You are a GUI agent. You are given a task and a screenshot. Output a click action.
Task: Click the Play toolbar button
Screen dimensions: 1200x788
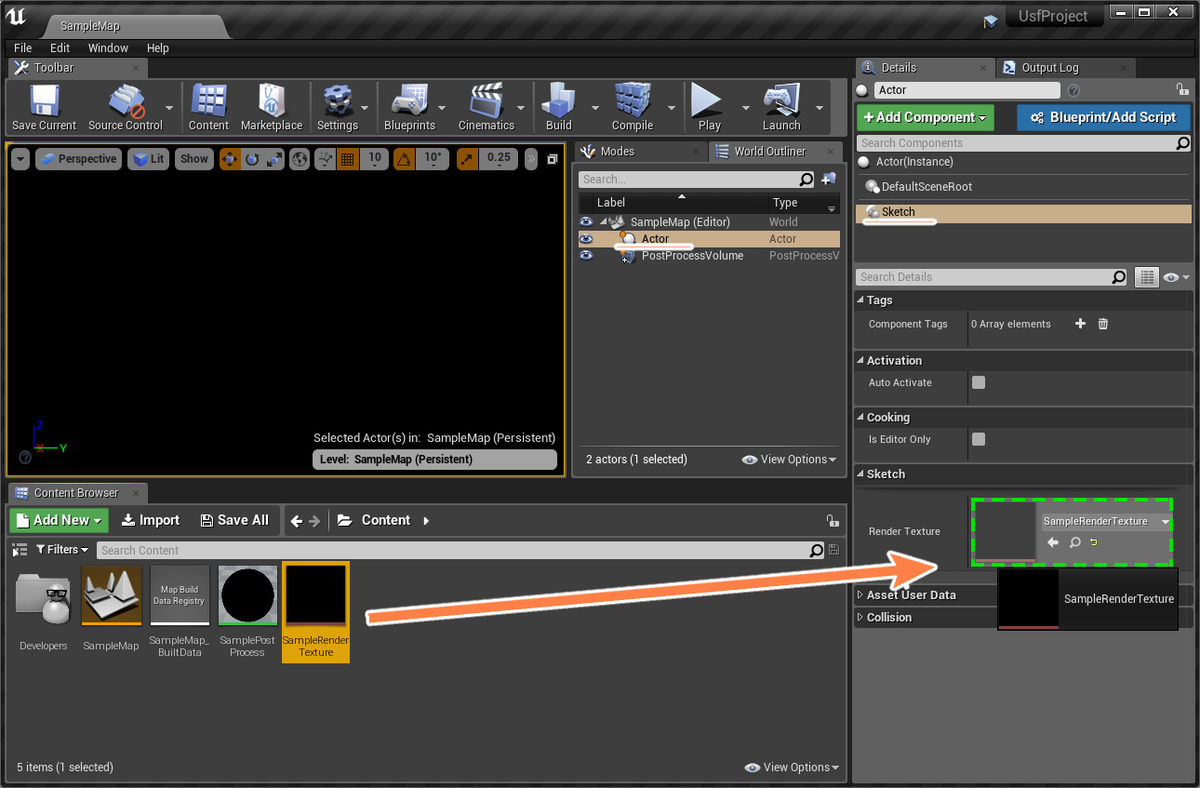pyautogui.click(x=709, y=107)
